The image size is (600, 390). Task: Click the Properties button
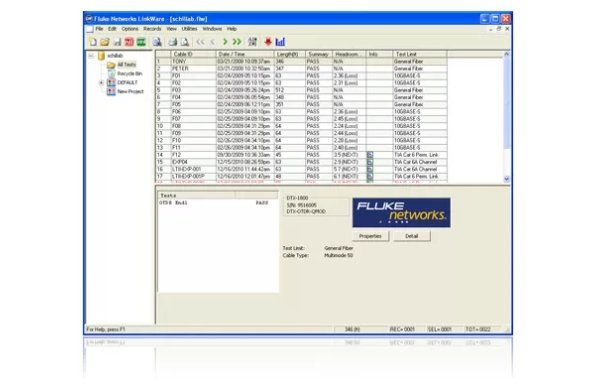tap(370, 236)
